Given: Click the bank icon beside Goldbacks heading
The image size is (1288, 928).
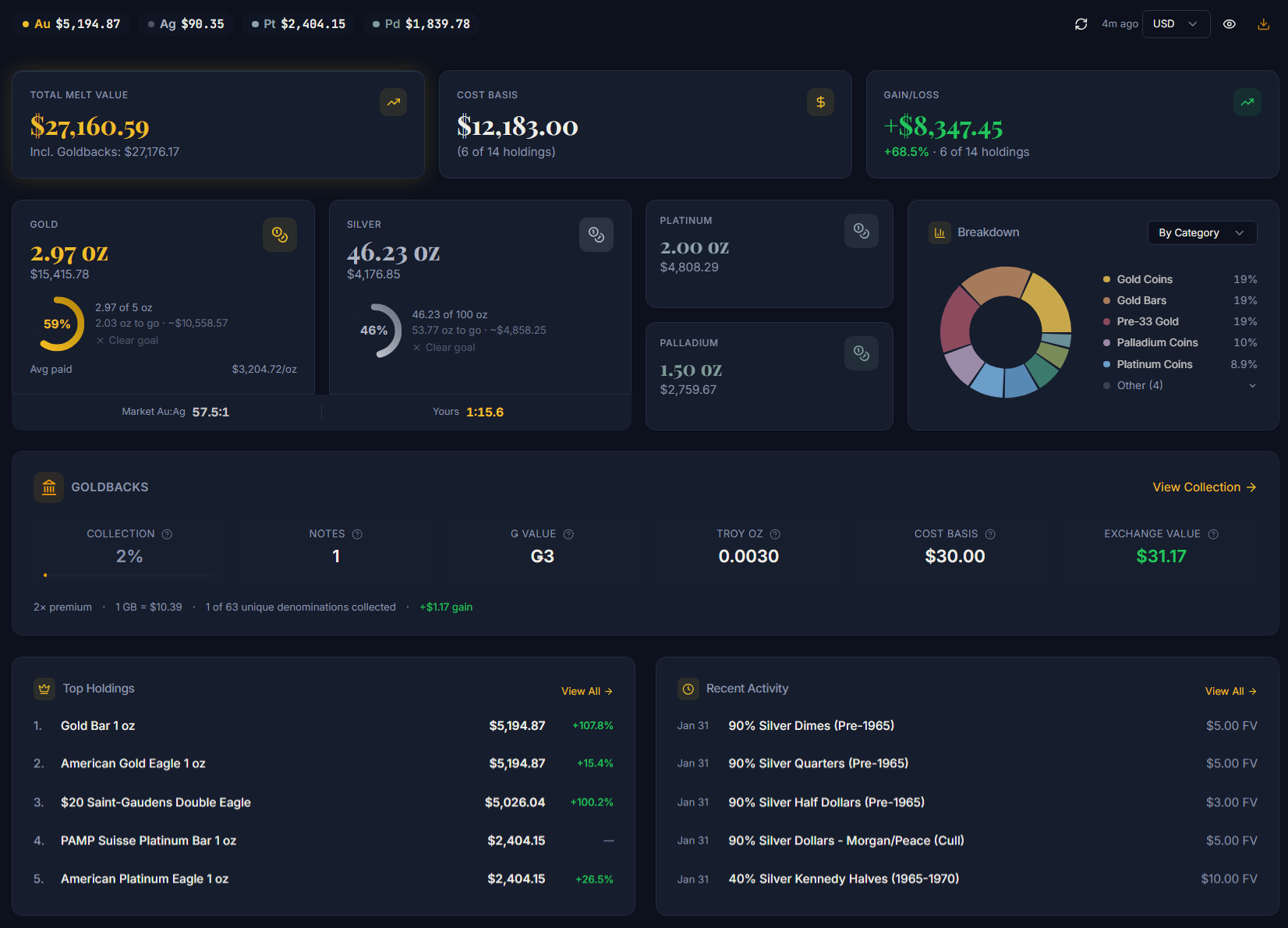Looking at the screenshot, I should 48,487.
